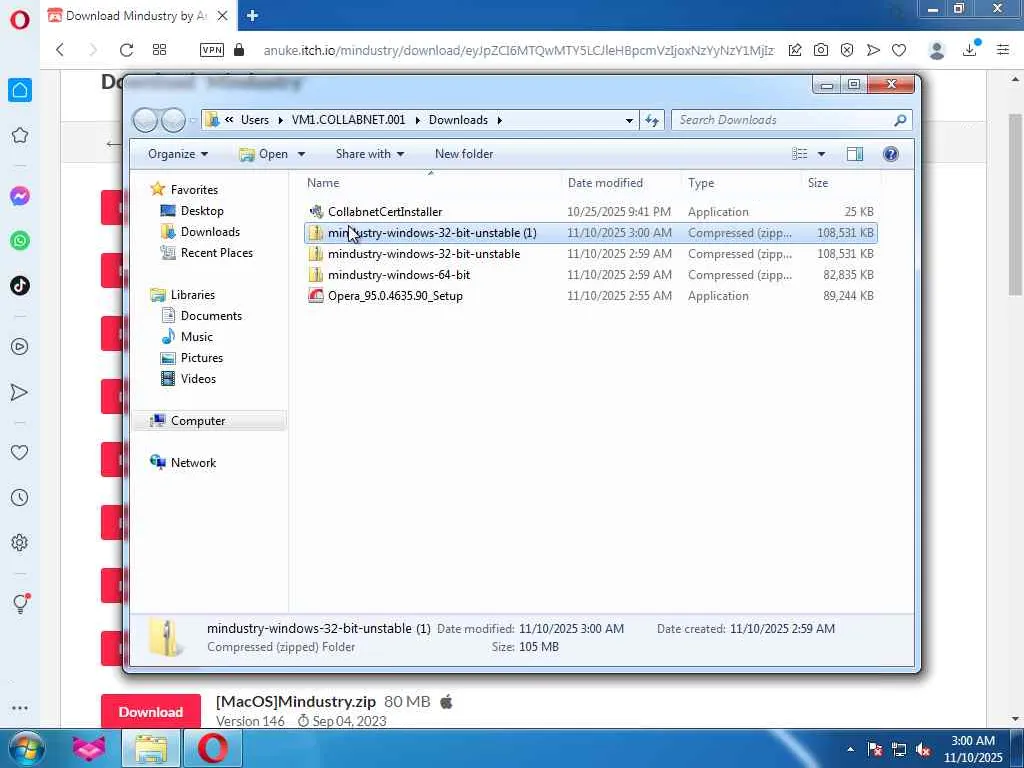Open the Share with dropdown

[370, 154]
